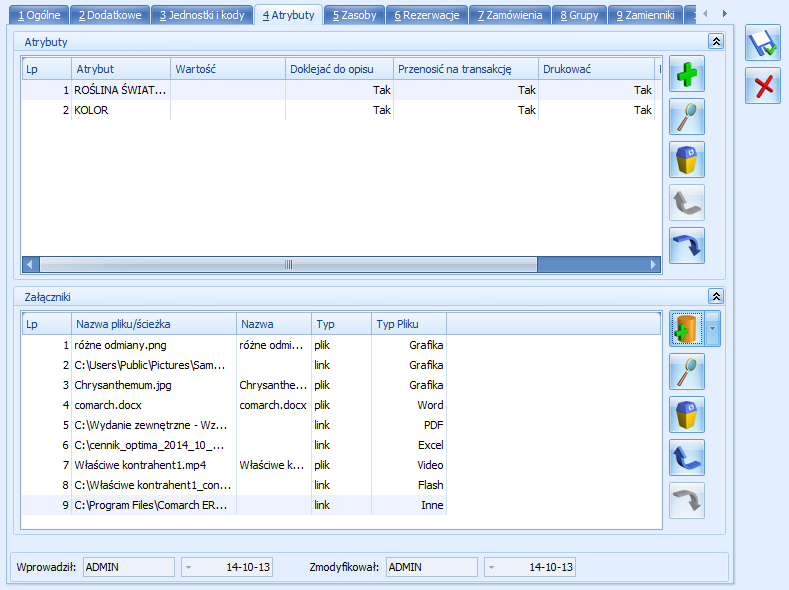Click the PDF file type cell
The height and width of the screenshot is (590, 789).
409,425
